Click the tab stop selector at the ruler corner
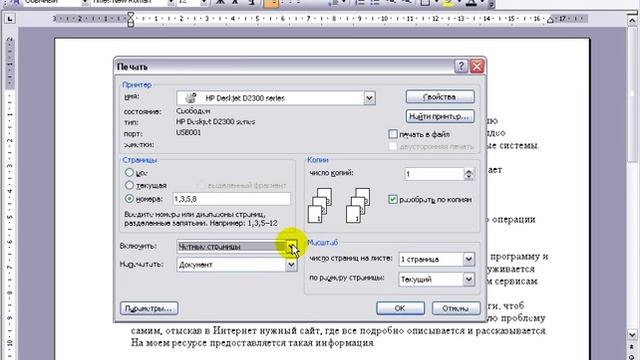 tap(10, 18)
